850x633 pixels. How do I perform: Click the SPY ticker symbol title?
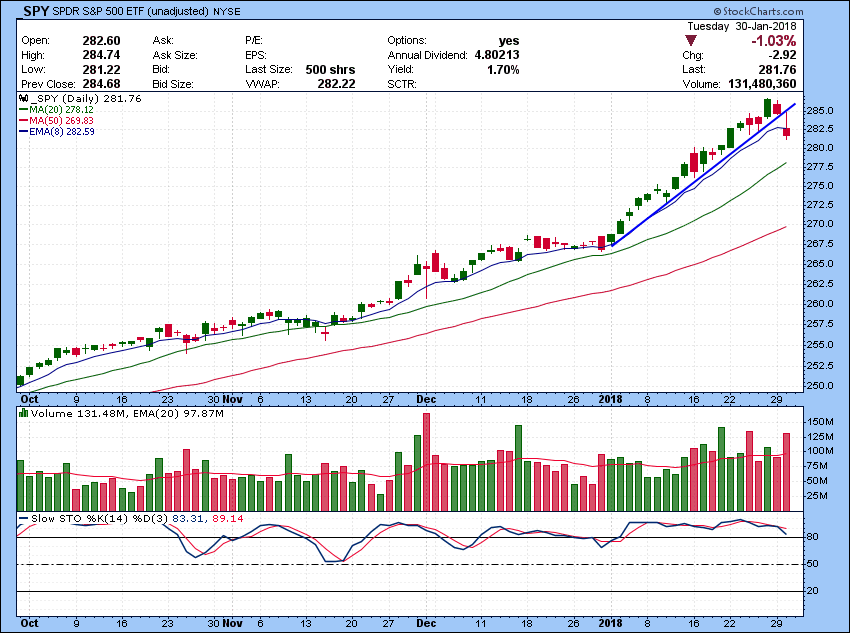[36, 10]
